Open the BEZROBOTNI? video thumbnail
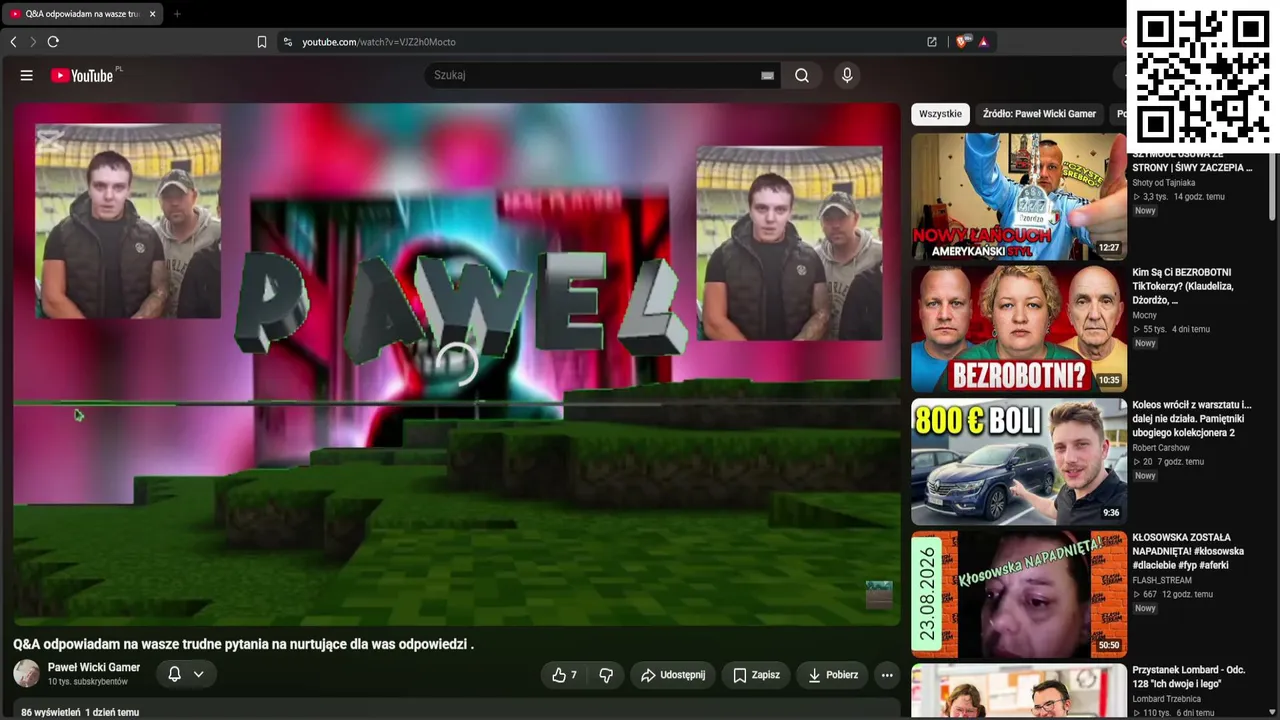Screen dimensions: 1280x720 1018,329
